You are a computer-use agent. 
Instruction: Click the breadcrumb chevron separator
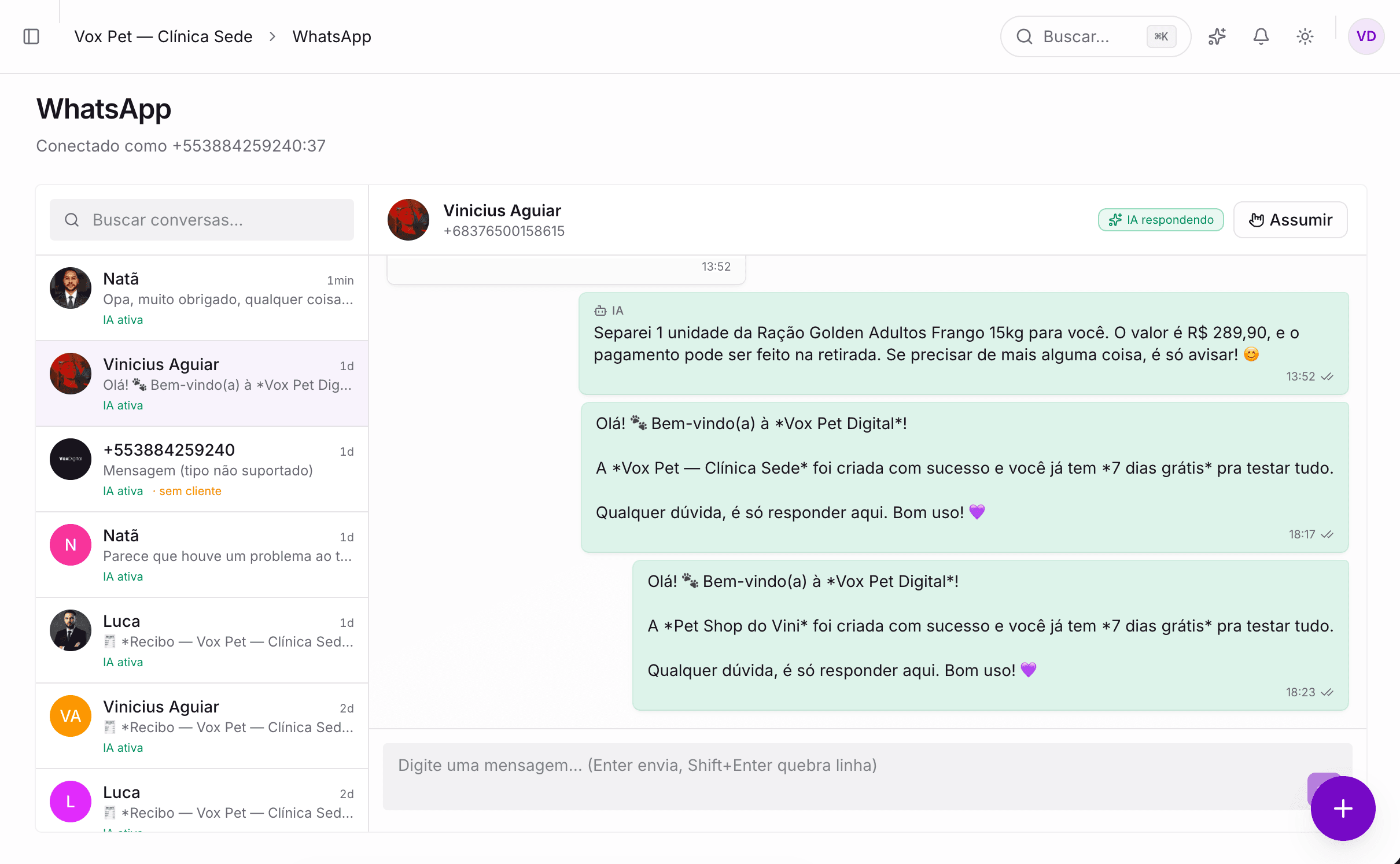coord(272,36)
